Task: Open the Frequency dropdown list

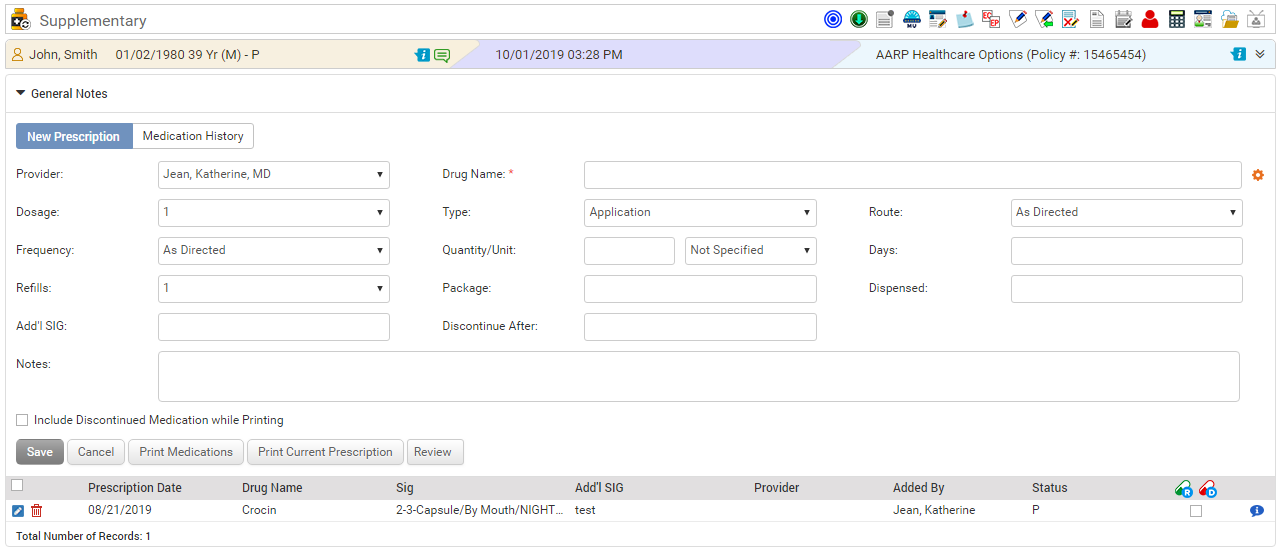Action: (x=273, y=251)
